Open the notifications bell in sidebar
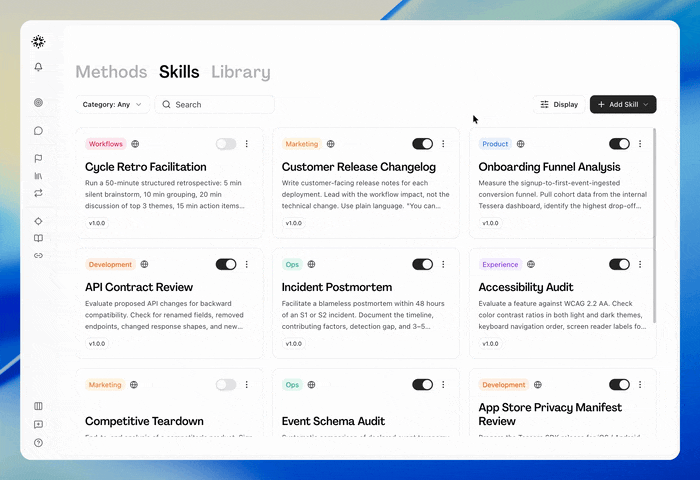This screenshot has width=700, height=480. click(x=38, y=67)
